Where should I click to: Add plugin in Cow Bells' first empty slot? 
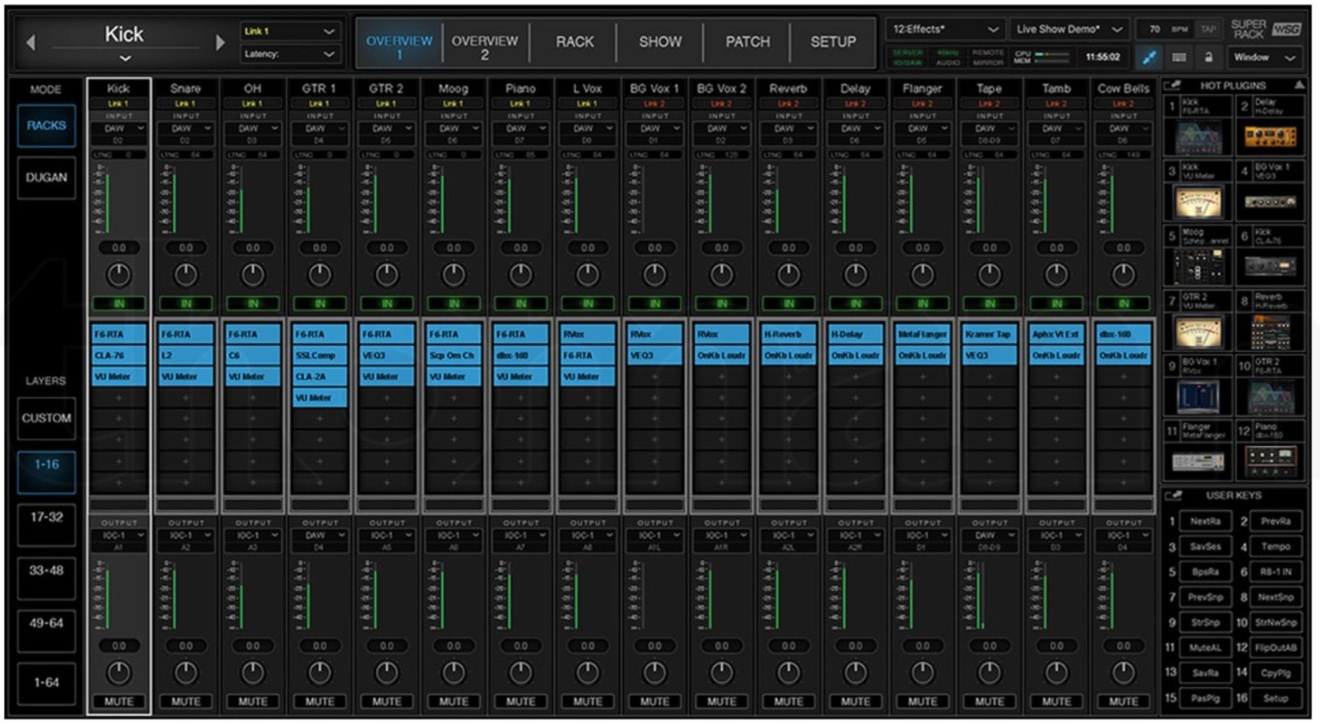[1123, 376]
